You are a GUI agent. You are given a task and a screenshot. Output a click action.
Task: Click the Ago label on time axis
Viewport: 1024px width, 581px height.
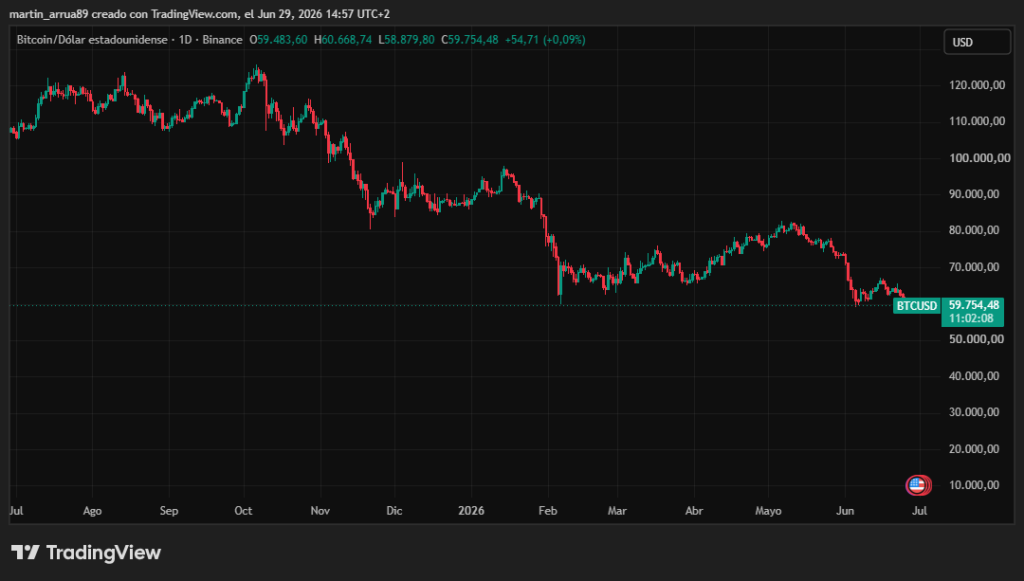coord(92,511)
